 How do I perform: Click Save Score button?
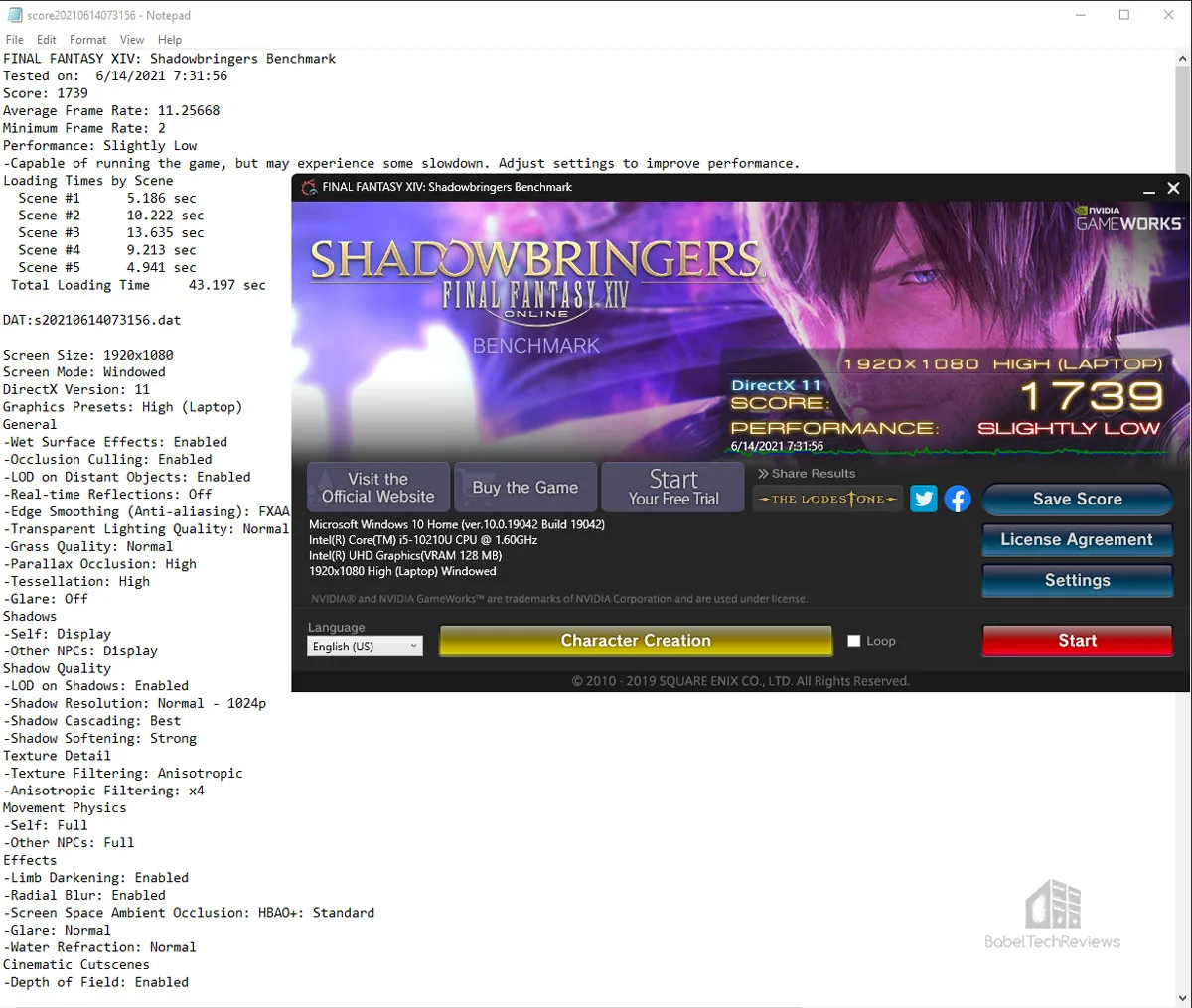point(1078,500)
